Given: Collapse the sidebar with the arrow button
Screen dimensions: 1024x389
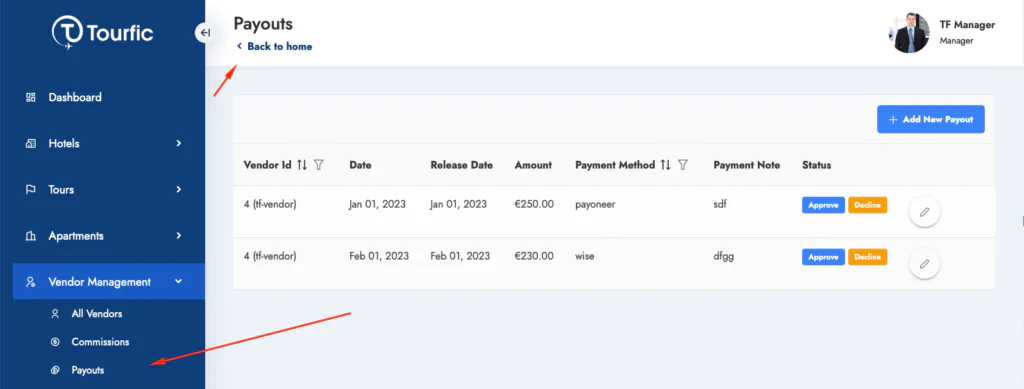Looking at the screenshot, I should [x=204, y=33].
